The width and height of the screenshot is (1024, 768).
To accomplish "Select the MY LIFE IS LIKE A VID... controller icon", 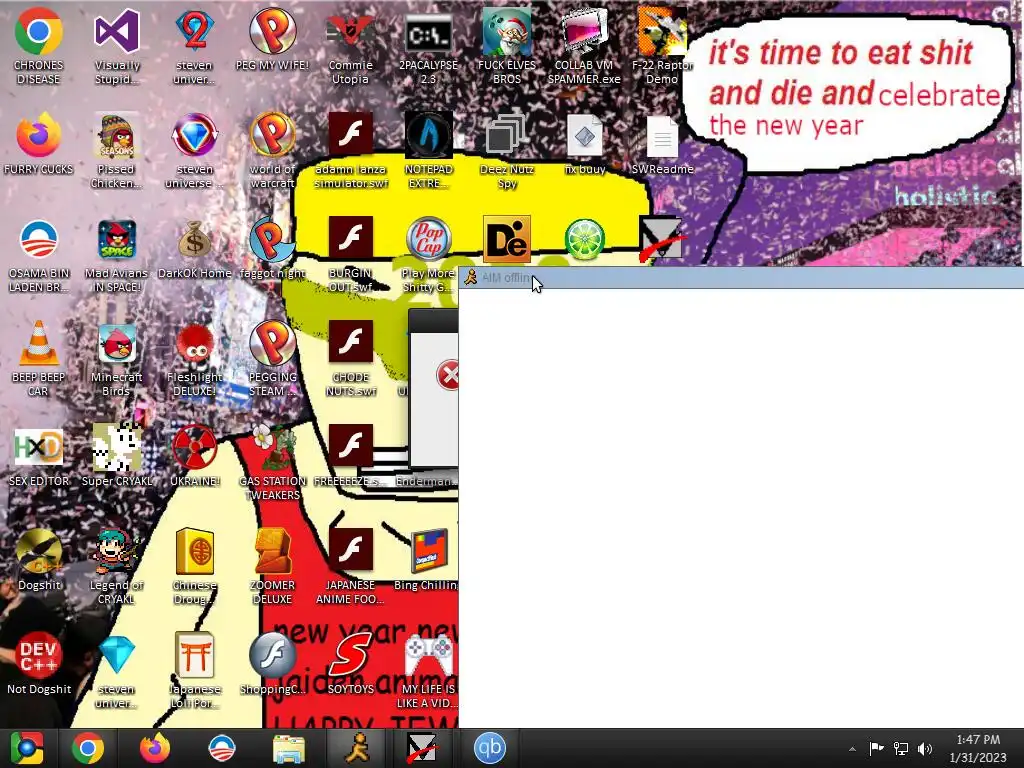I will point(428,656).
